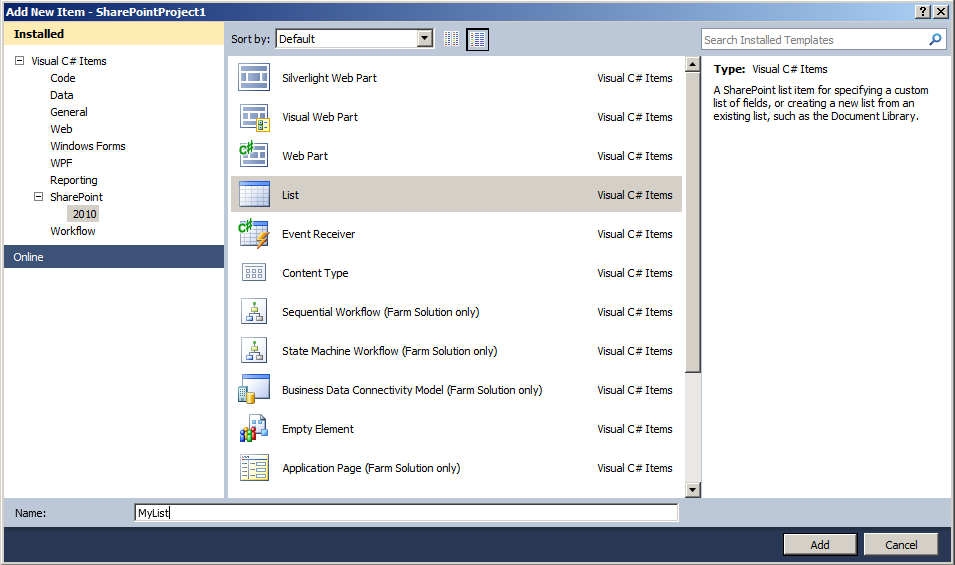The width and height of the screenshot is (955, 565).
Task: Select 'Sequential Workflow (Farm Solution only)' text
Action: [x=381, y=312]
